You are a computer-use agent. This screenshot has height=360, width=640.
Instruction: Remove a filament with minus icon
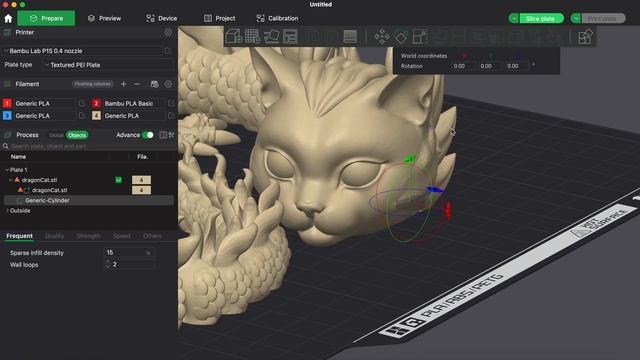pyautogui.click(x=137, y=84)
